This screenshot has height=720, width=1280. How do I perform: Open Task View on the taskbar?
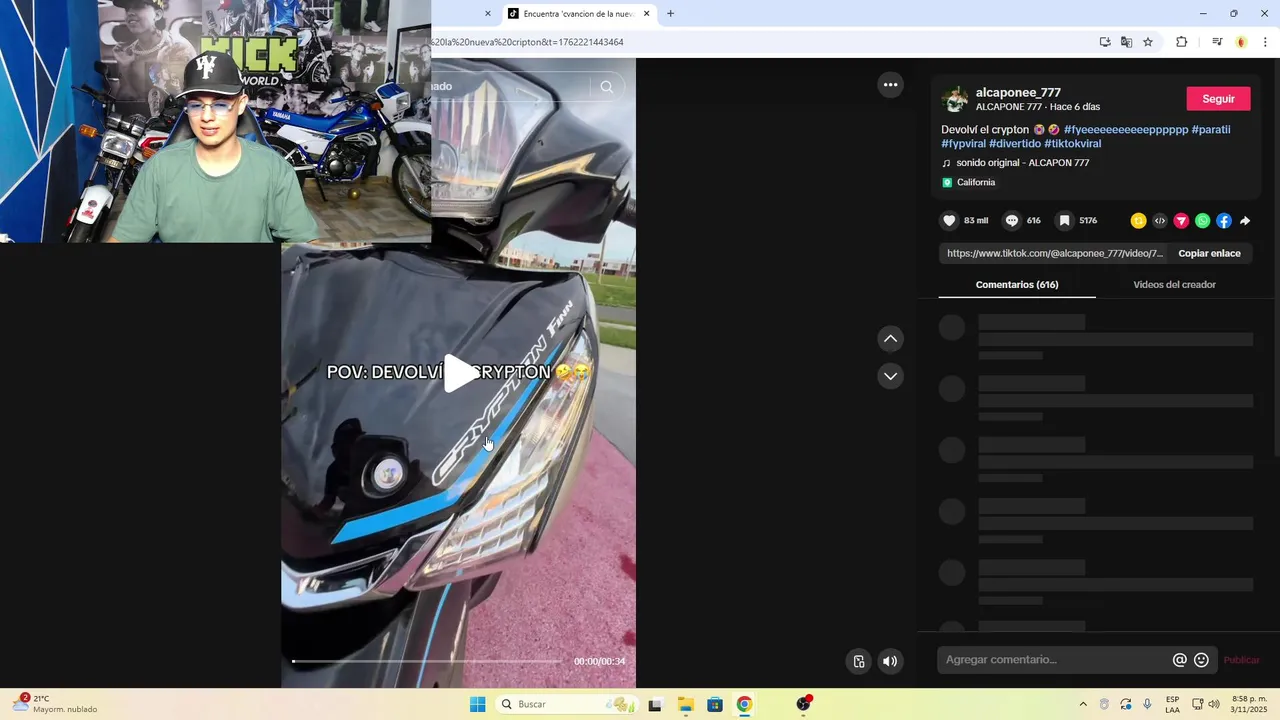655,705
